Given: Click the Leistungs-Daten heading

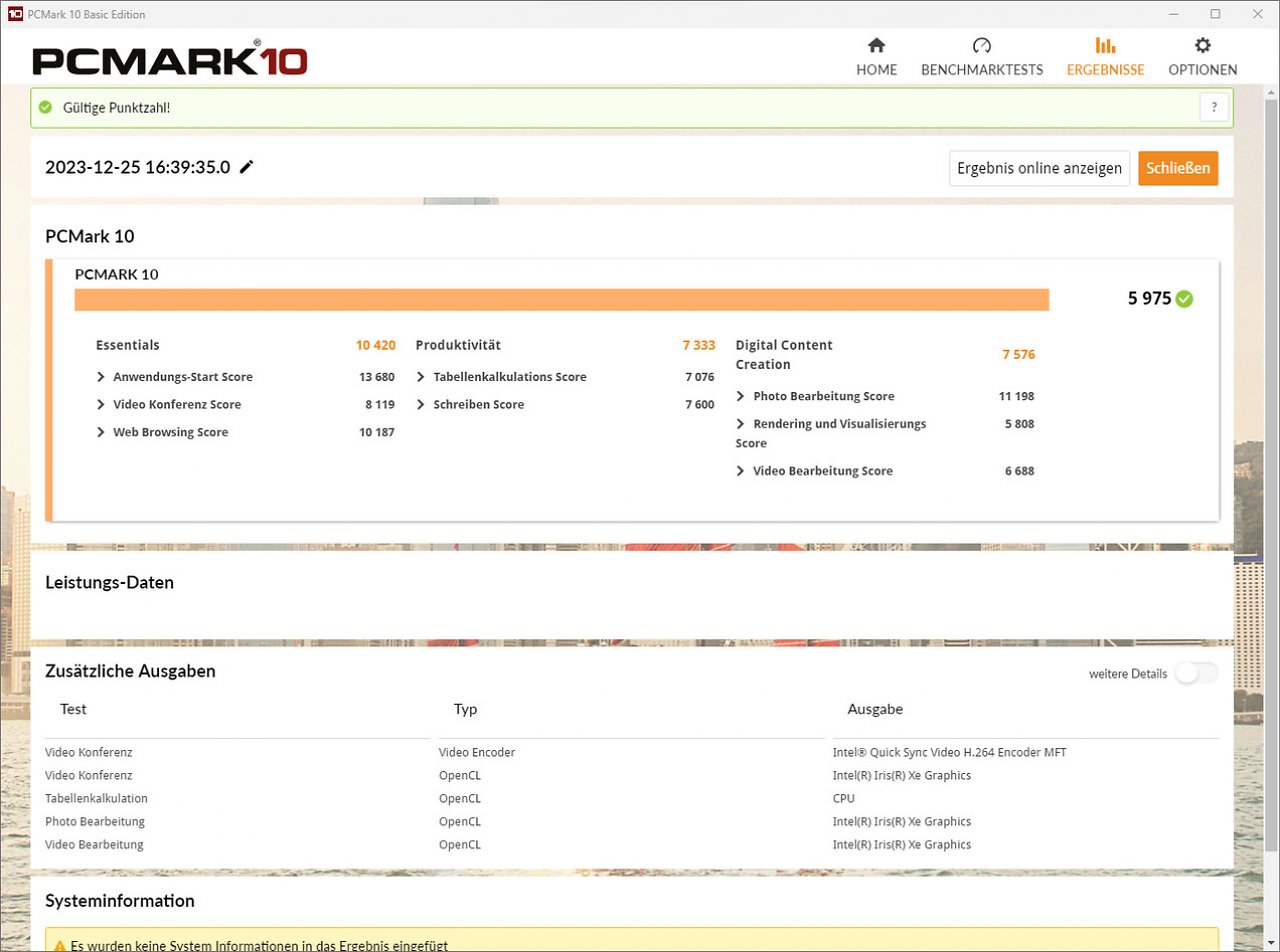Looking at the screenshot, I should coord(109,582).
